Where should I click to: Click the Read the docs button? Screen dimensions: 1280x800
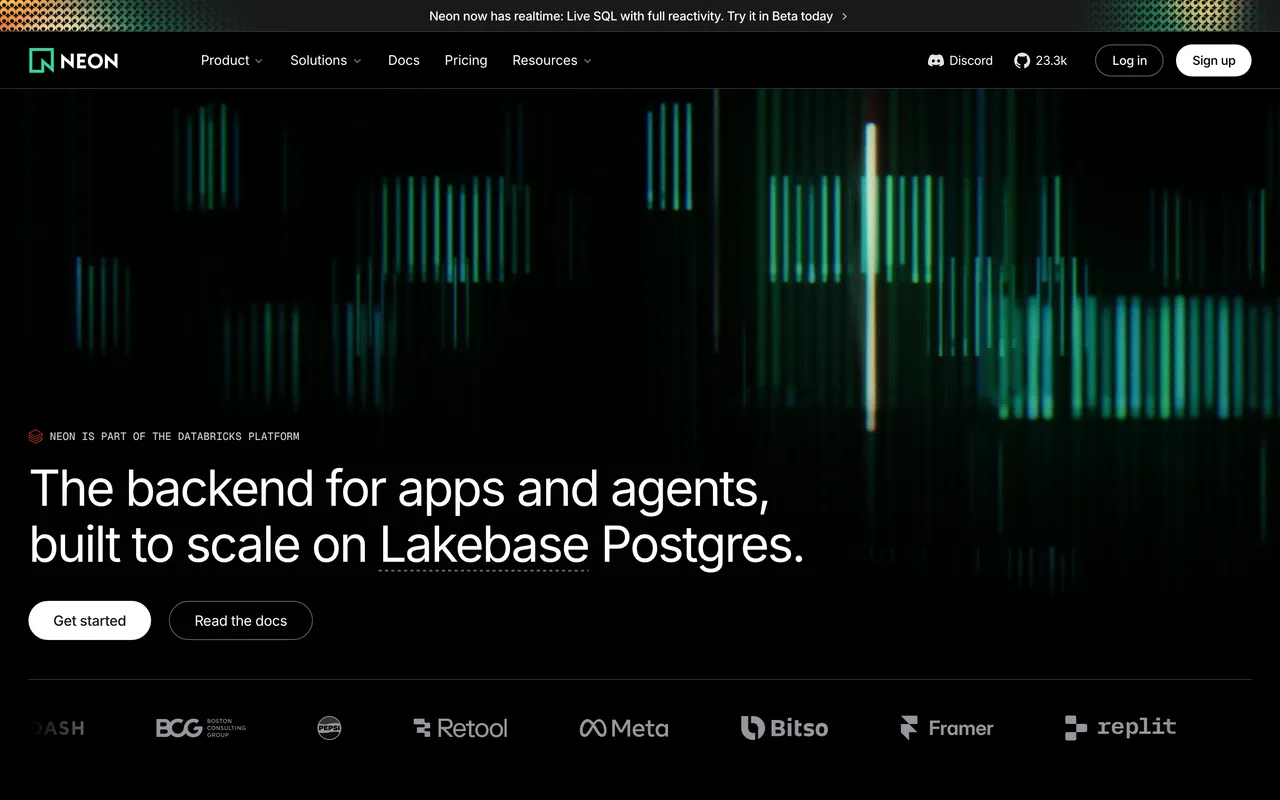point(241,621)
